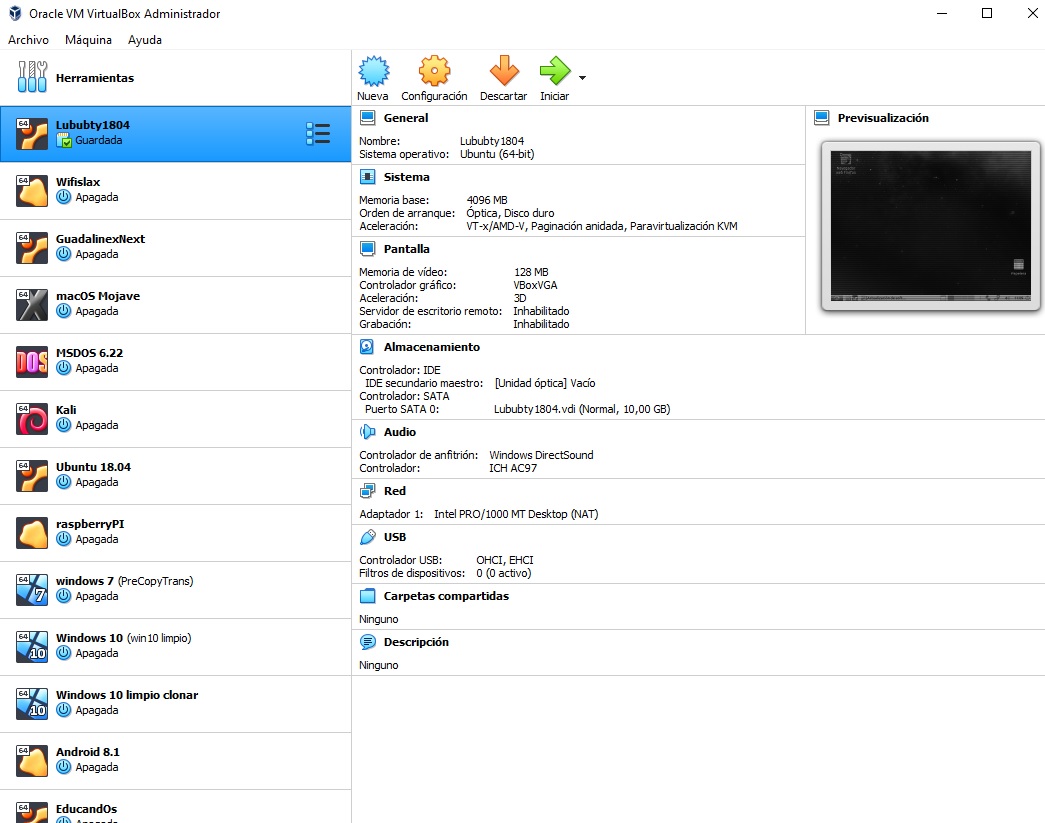Open Configuración gear icon

tap(434, 72)
